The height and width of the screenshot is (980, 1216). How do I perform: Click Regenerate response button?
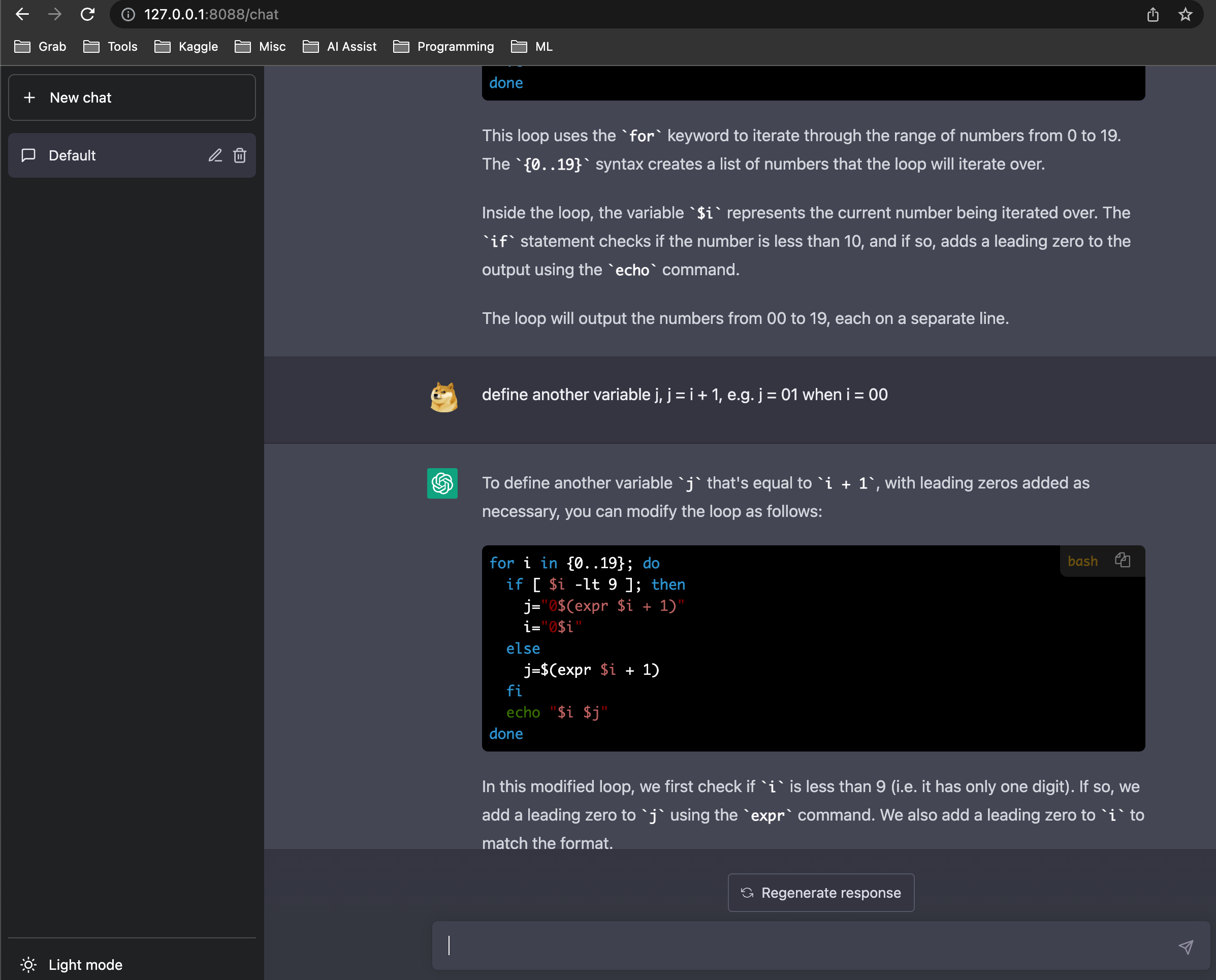(821, 893)
